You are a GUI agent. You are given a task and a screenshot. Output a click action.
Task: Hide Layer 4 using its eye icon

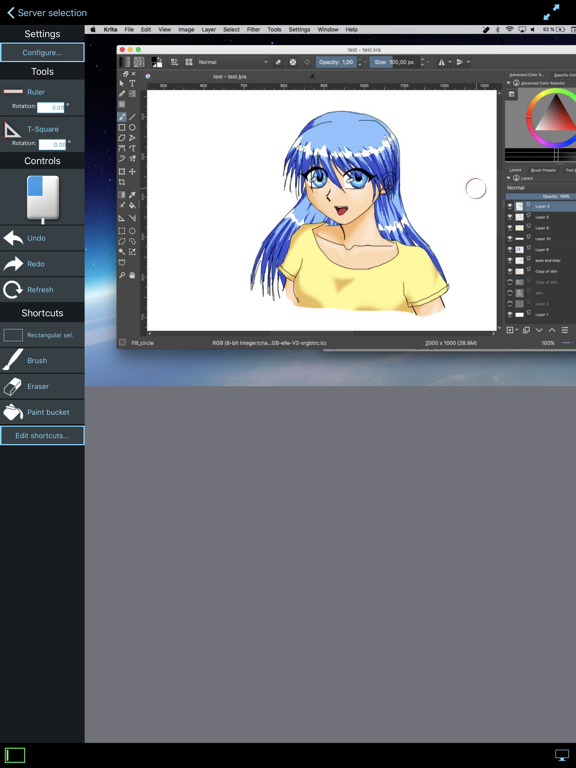[x=510, y=206]
